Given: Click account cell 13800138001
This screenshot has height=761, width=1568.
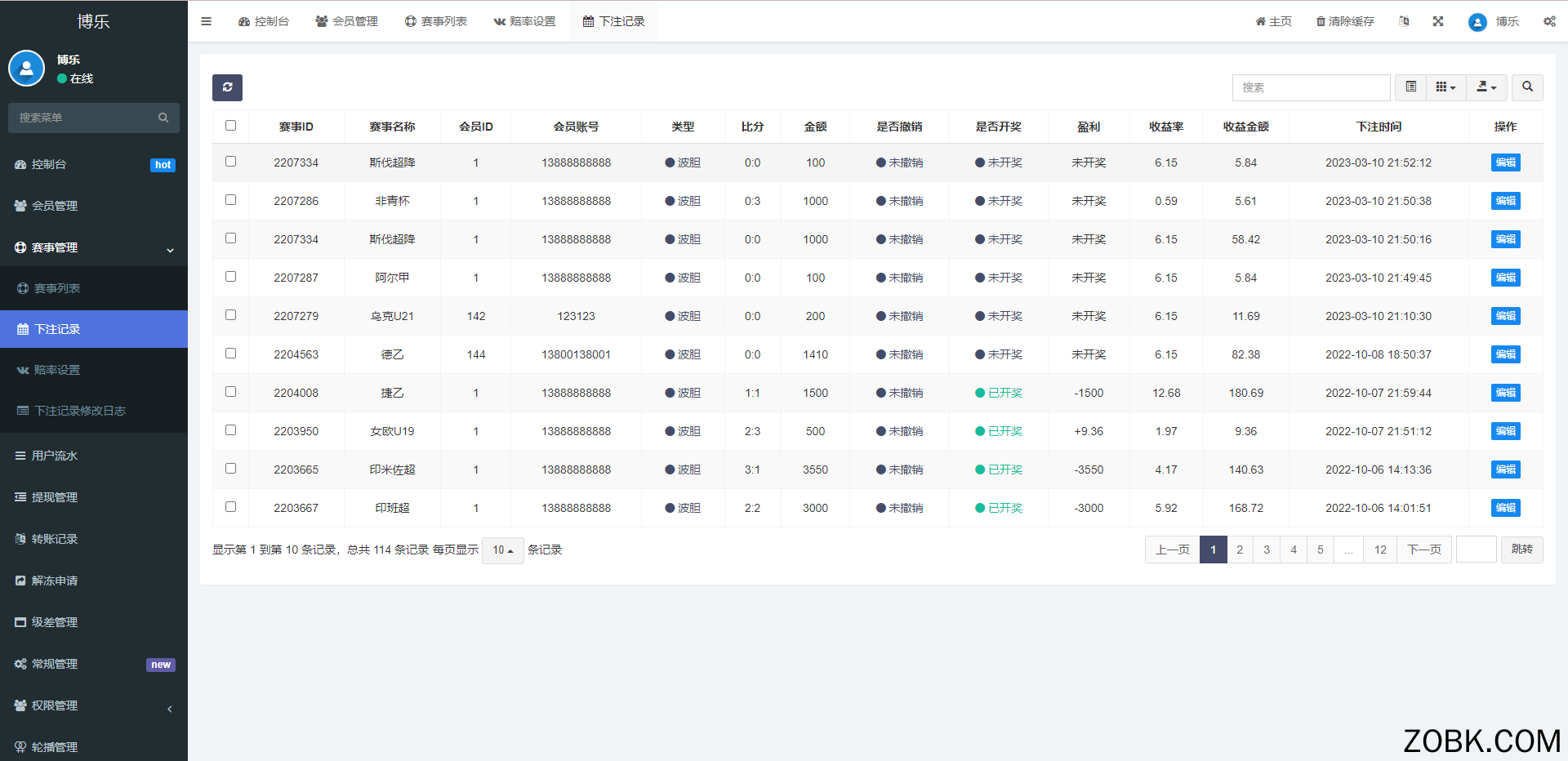Looking at the screenshot, I should coord(576,354).
